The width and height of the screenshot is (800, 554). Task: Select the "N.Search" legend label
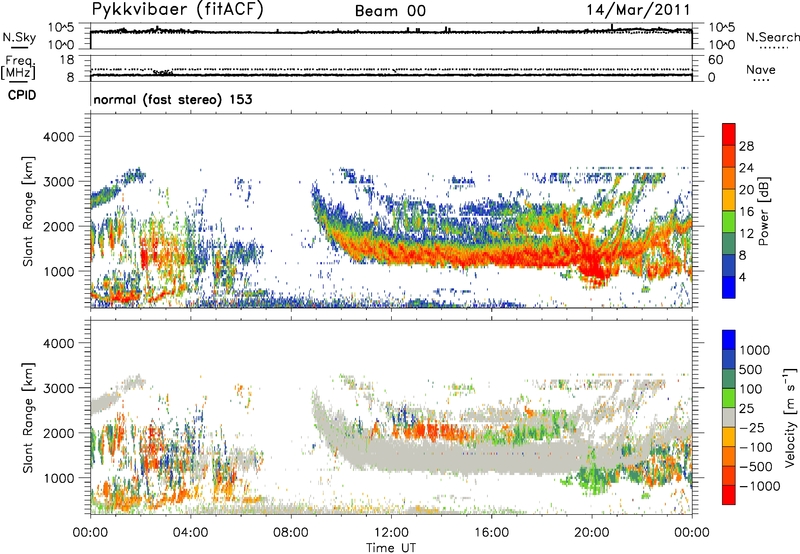pyautogui.click(x=772, y=37)
